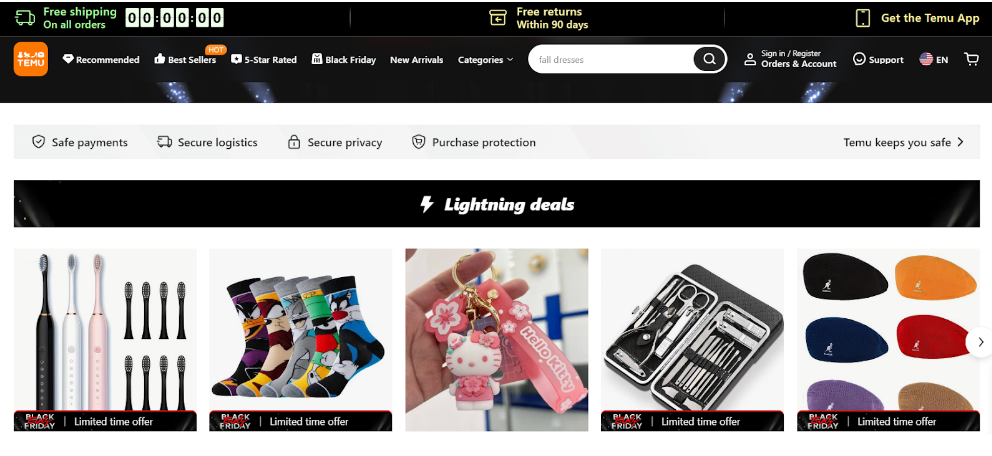Open Support headset icon
This screenshot has height=456, width=992.
(859, 59)
